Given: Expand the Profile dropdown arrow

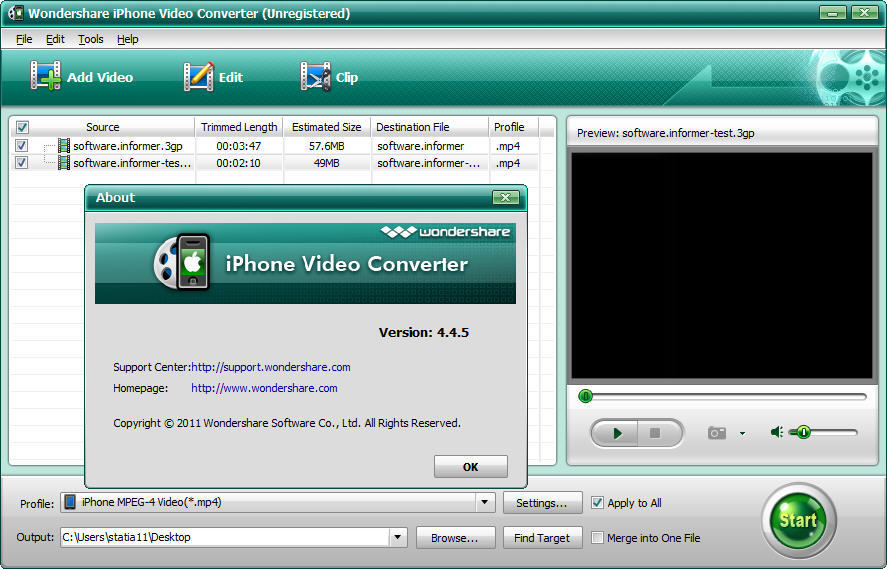Looking at the screenshot, I should point(484,502).
